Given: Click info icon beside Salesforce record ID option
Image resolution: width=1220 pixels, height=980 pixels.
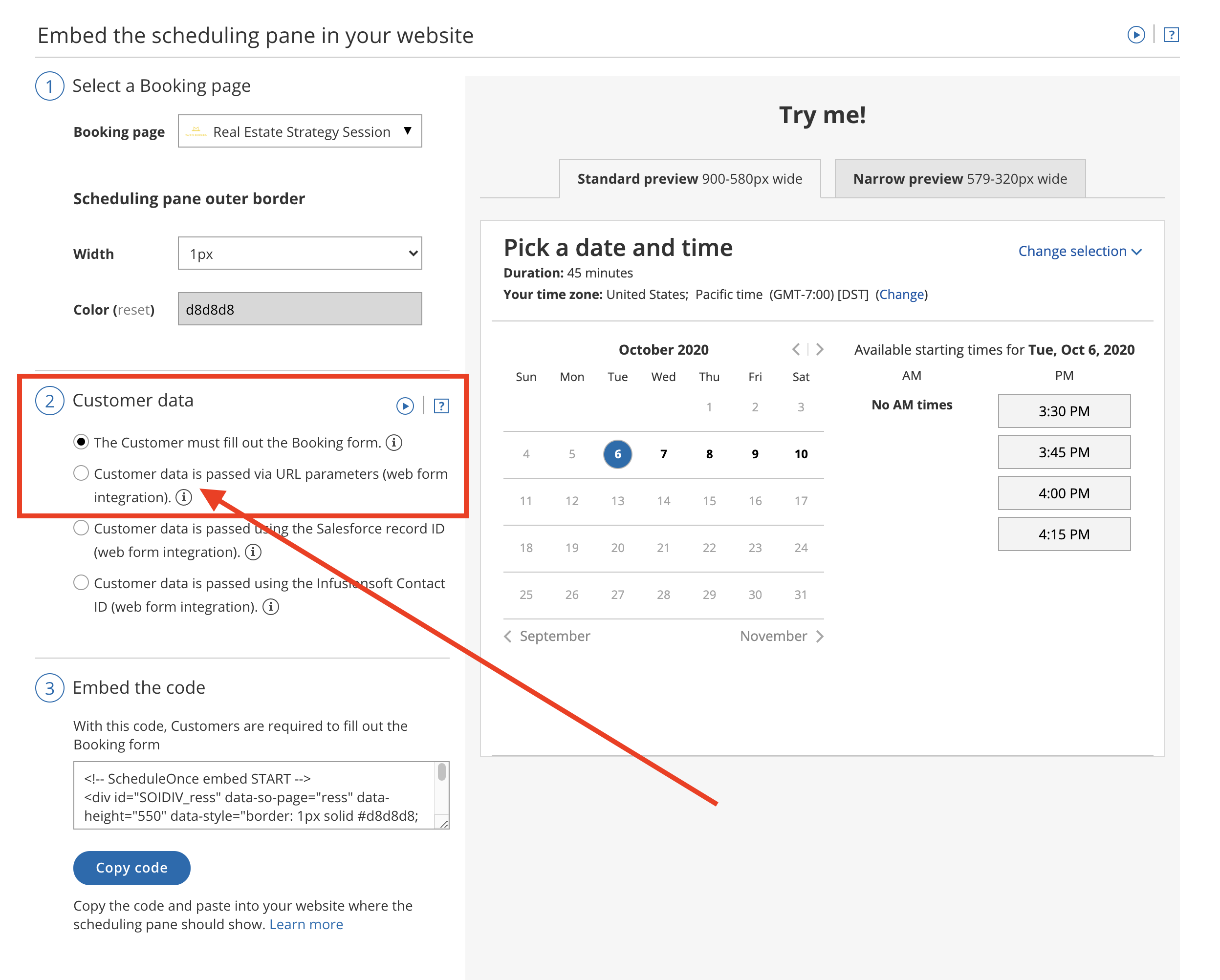Looking at the screenshot, I should point(253,552).
